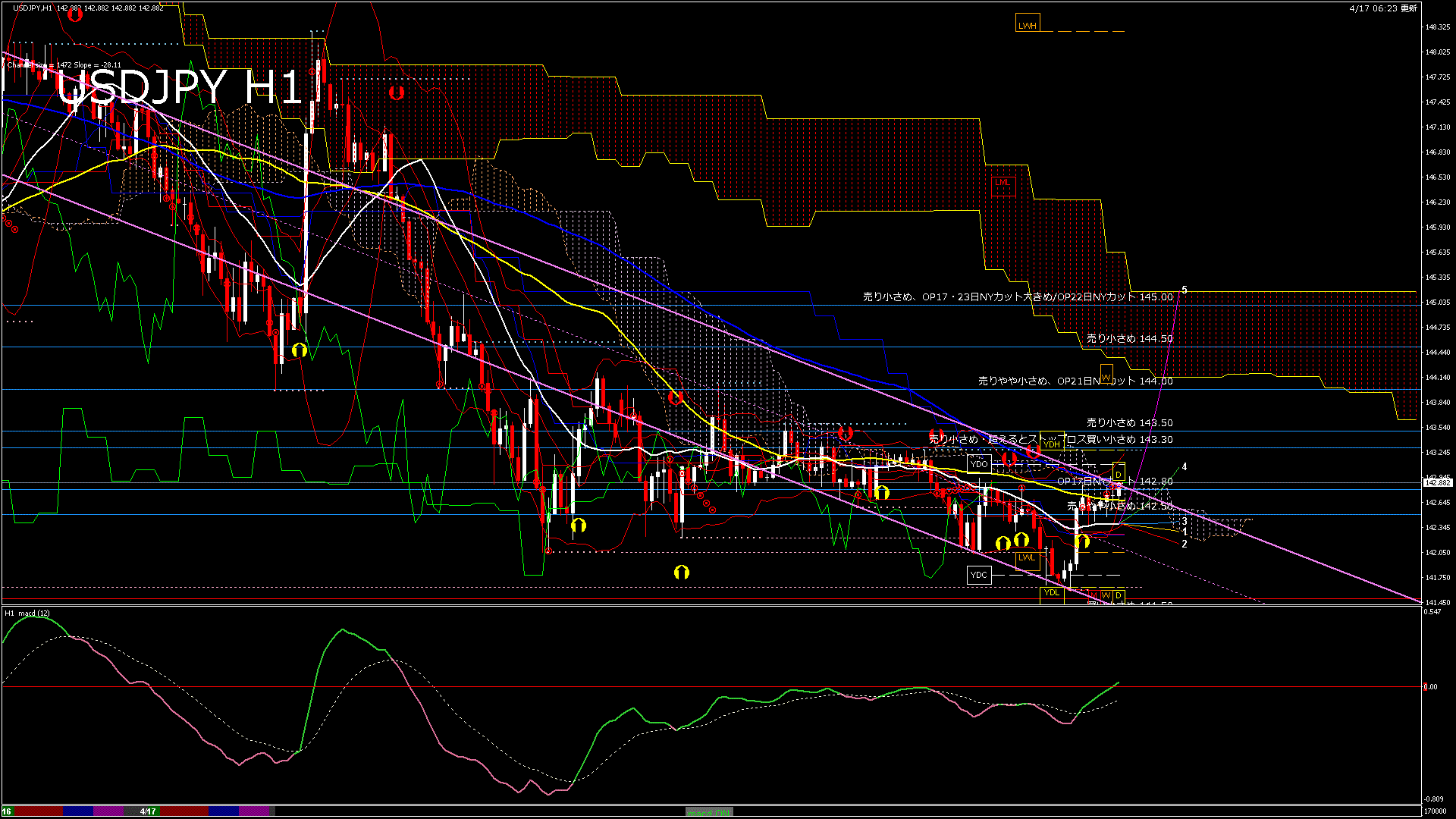The width and height of the screenshot is (1456, 819).
Task: Click the OP21日NYカット 144.00 annotation
Action: [x=1075, y=381]
